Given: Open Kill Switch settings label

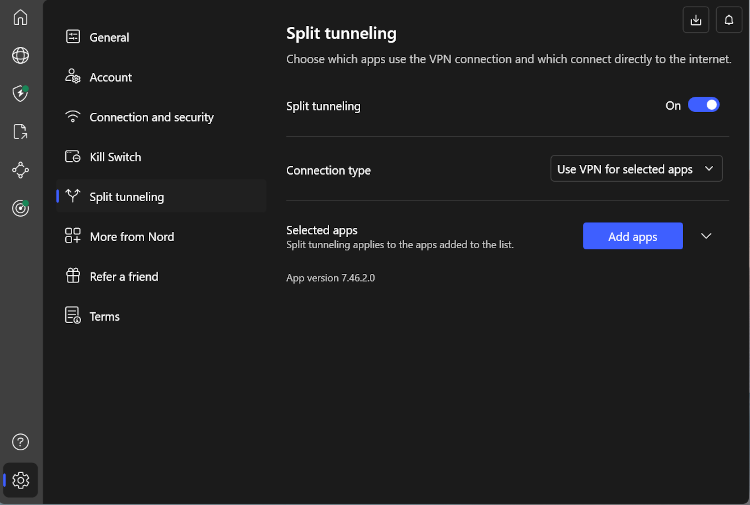Looking at the screenshot, I should click(x=115, y=157).
